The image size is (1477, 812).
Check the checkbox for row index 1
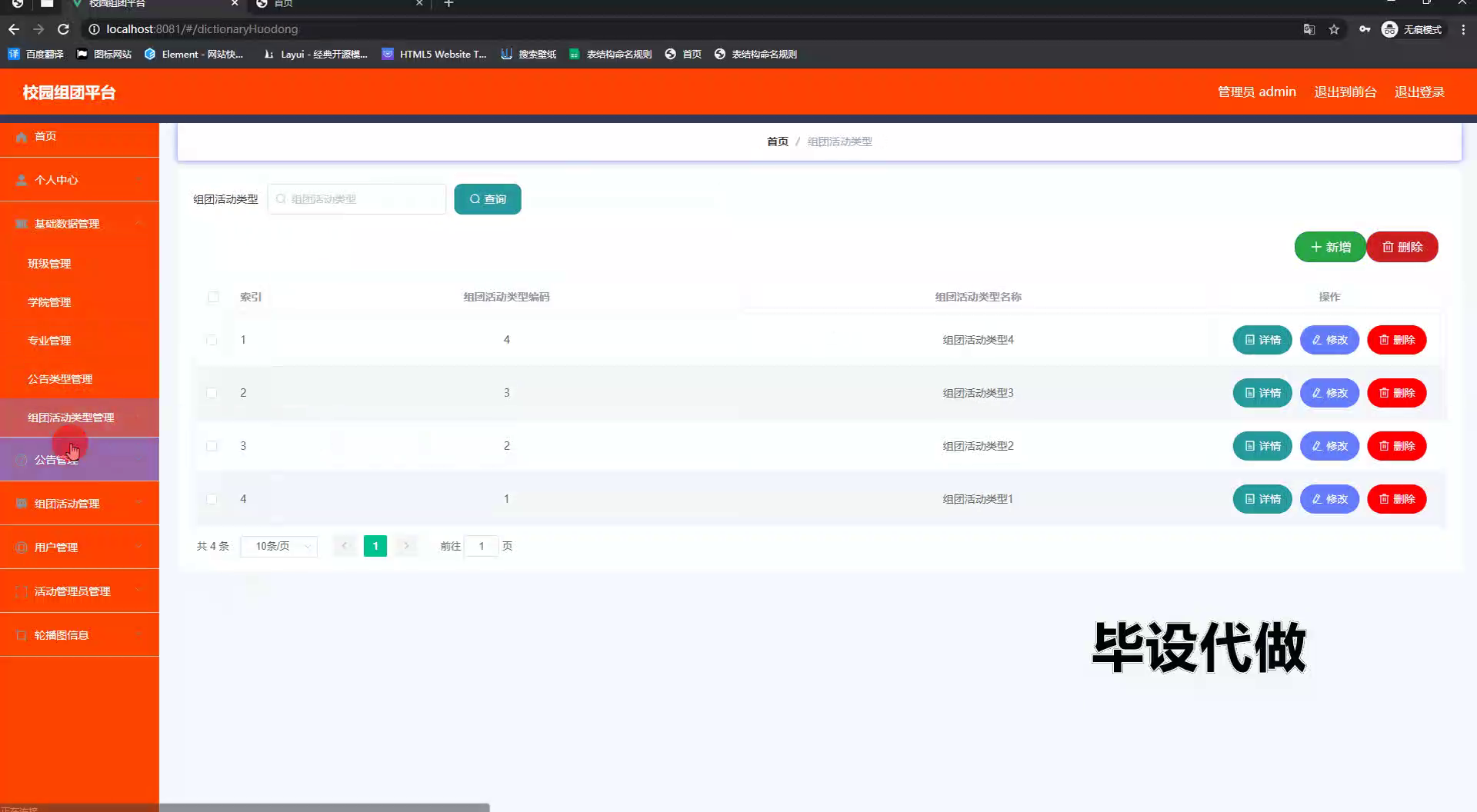point(212,340)
